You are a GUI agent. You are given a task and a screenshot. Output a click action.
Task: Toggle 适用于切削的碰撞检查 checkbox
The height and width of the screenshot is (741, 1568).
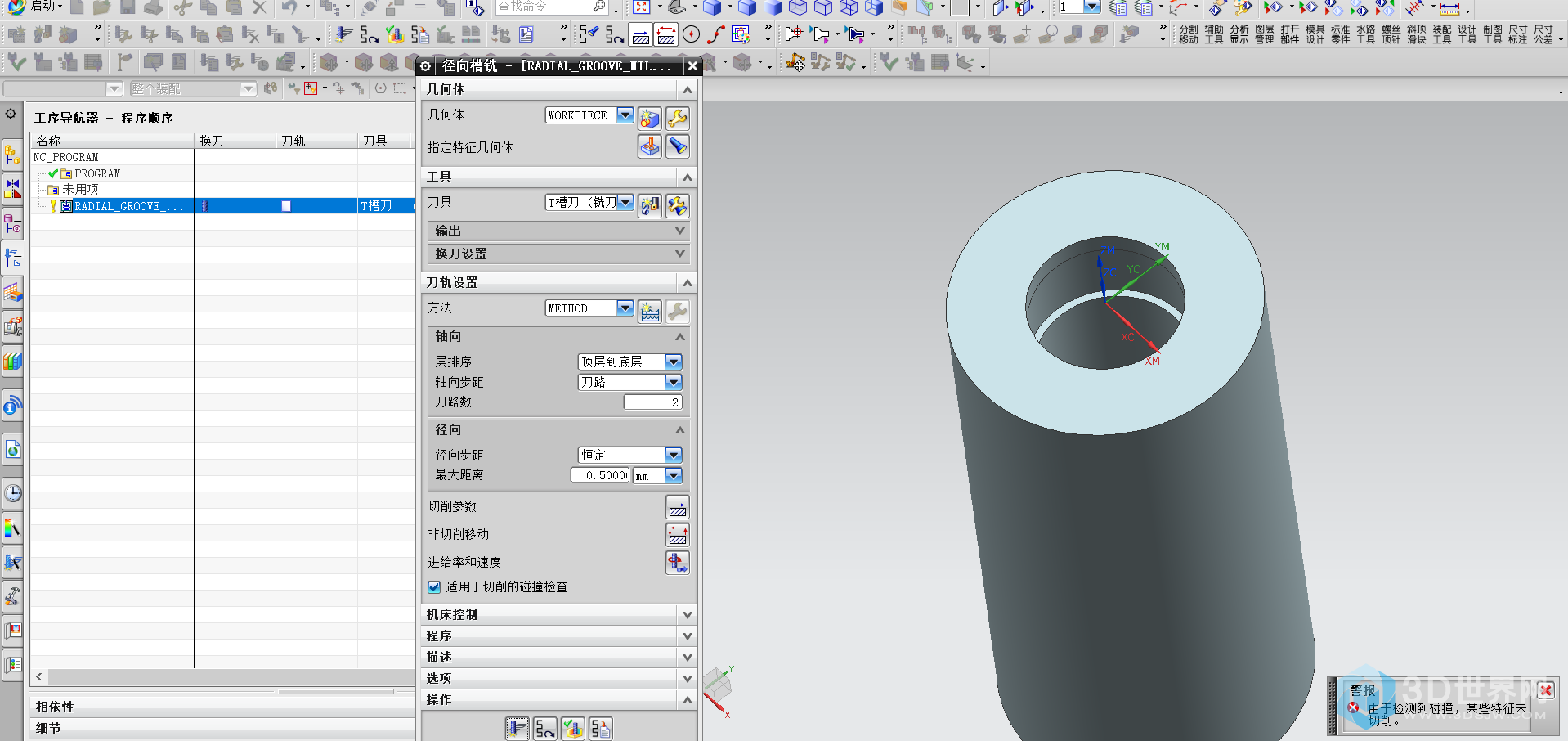[x=434, y=587]
